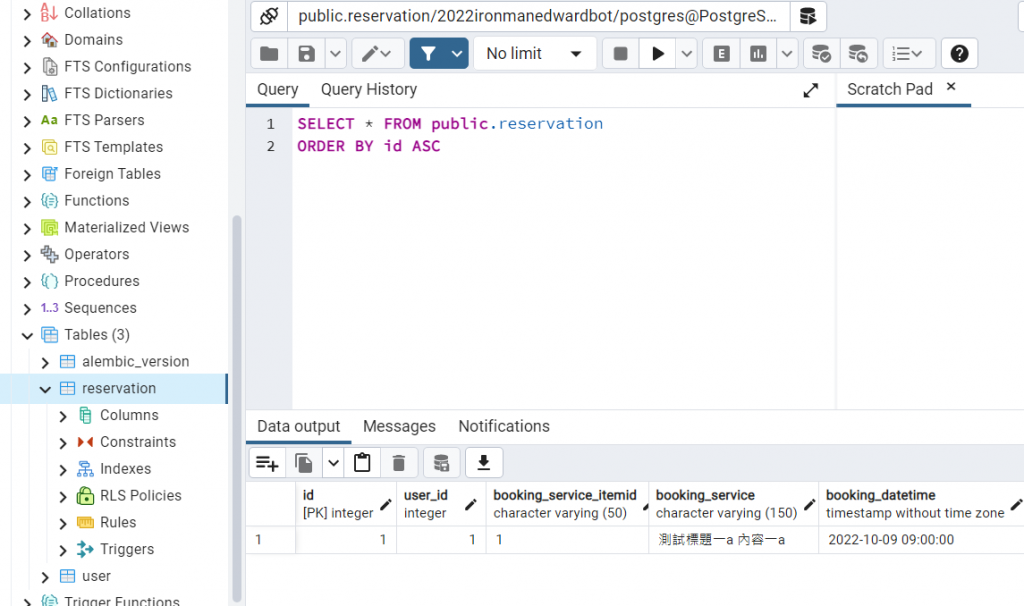The height and width of the screenshot is (606, 1024).
Task: Collapse the Tables (3) node
Action: point(27,336)
